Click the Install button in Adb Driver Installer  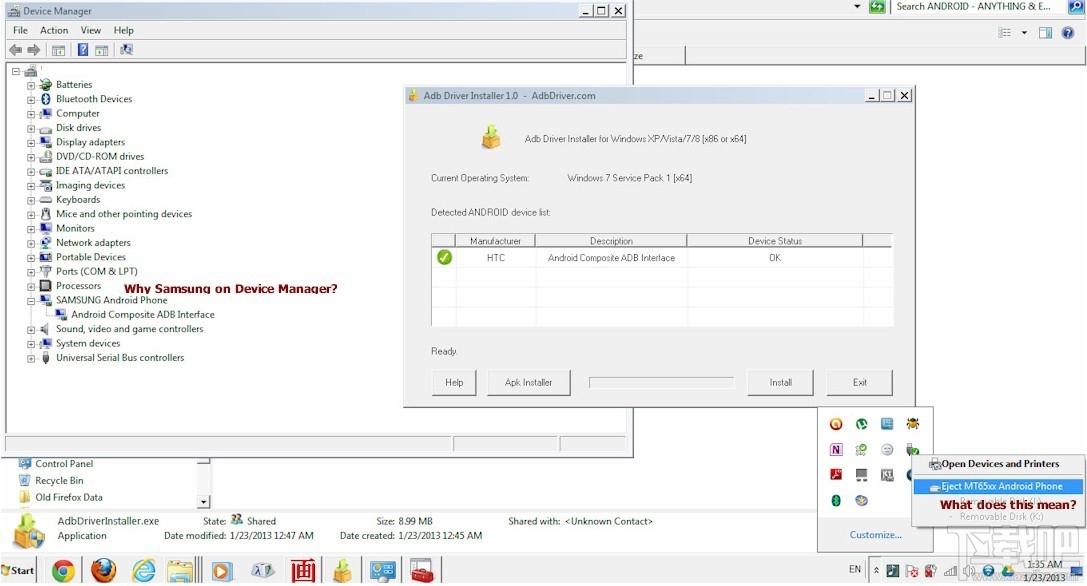tap(781, 382)
